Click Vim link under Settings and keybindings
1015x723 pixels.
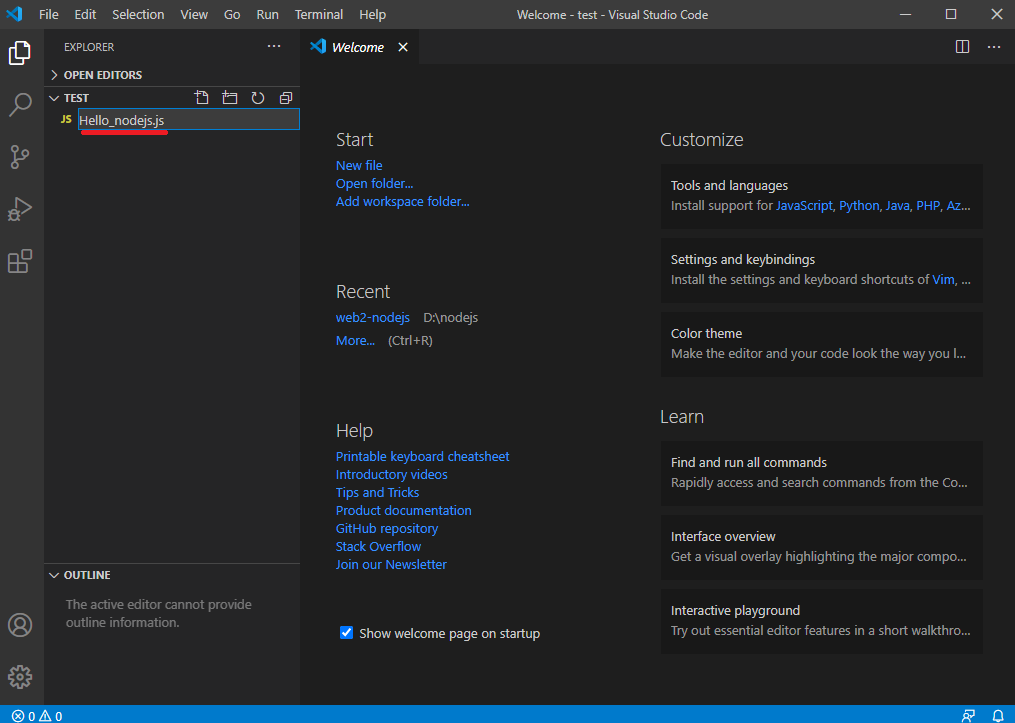943,280
